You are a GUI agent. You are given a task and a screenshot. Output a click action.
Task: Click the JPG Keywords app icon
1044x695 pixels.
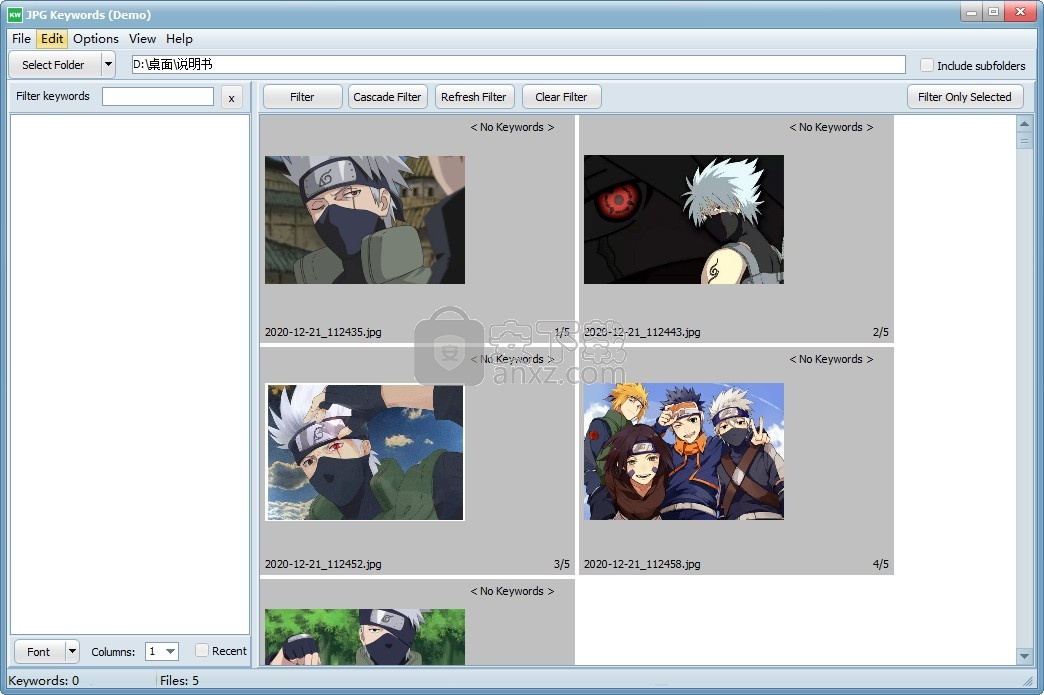point(15,14)
